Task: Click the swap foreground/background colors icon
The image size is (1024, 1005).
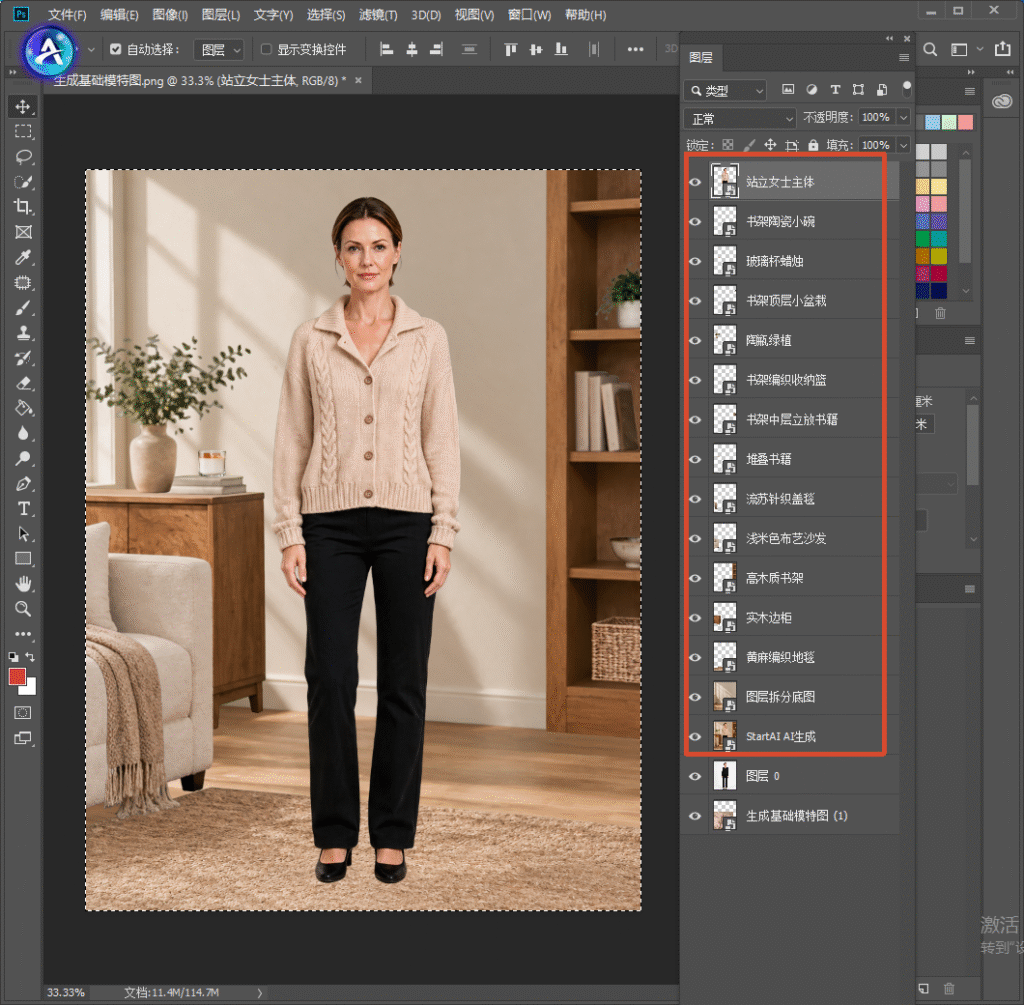Action: click(x=30, y=656)
